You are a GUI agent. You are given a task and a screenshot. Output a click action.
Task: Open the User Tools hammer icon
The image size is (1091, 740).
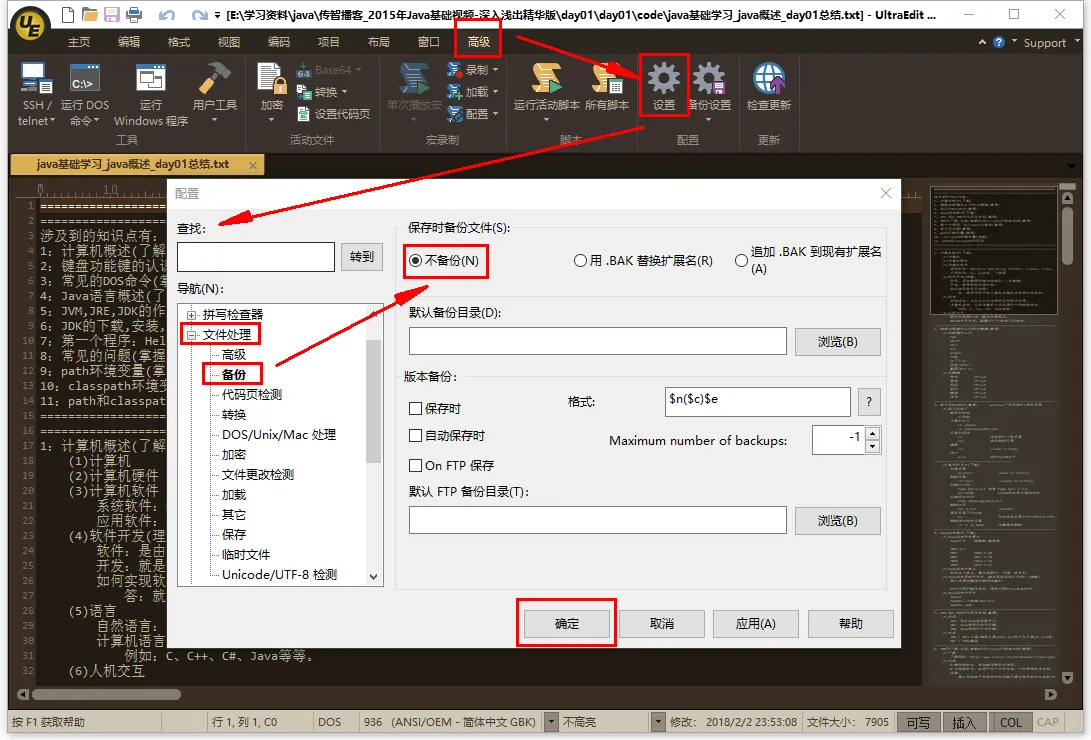pyautogui.click(x=214, y=80)
